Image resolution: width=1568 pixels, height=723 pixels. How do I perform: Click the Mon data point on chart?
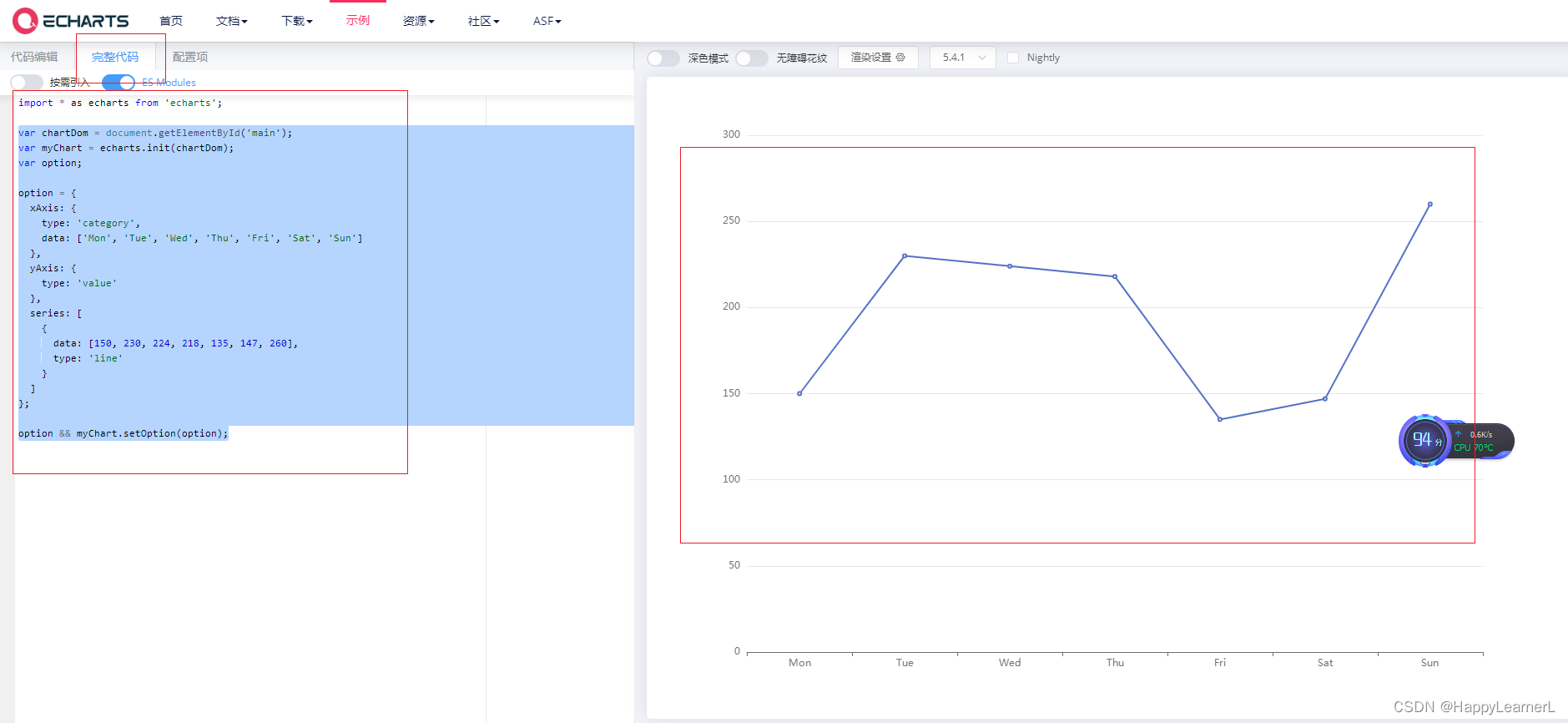coord(799,393)
